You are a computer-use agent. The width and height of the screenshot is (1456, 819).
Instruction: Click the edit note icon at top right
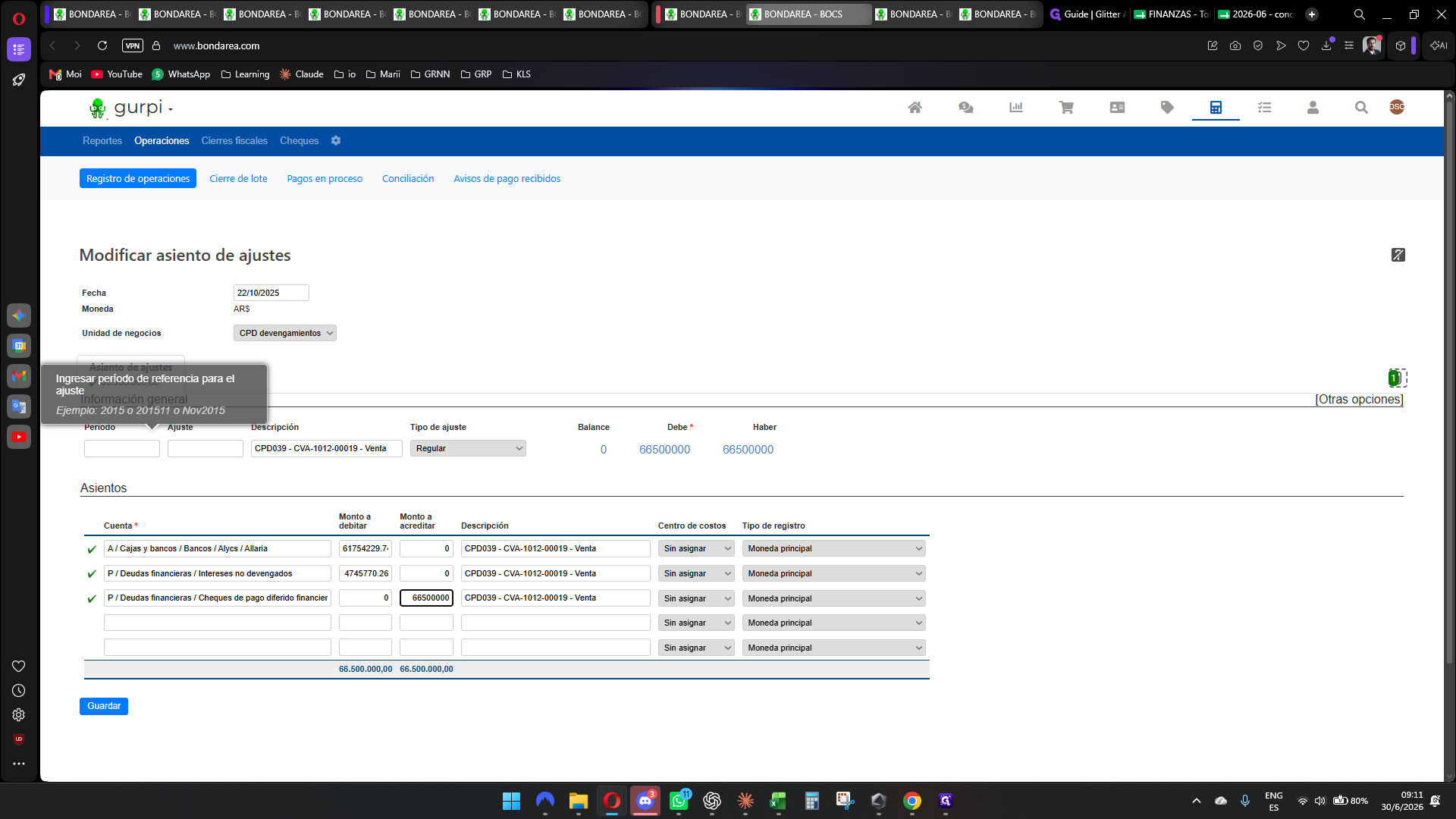pos(1398,255)
